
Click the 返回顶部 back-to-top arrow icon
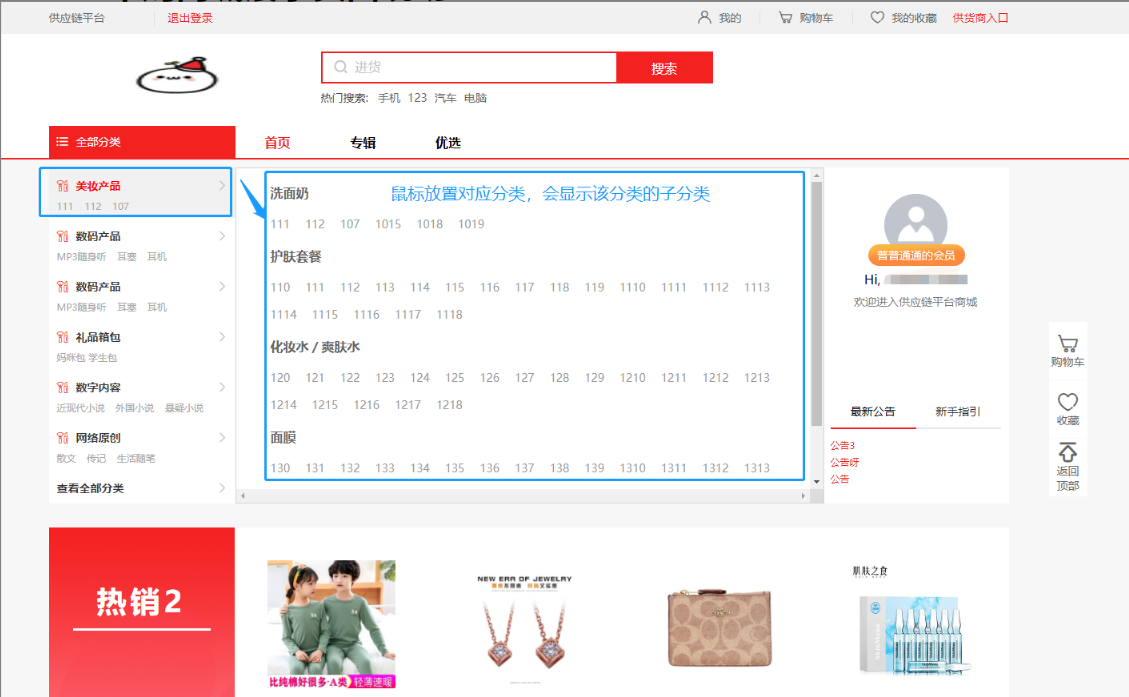pyautogui.click(x=1067, y=453)
